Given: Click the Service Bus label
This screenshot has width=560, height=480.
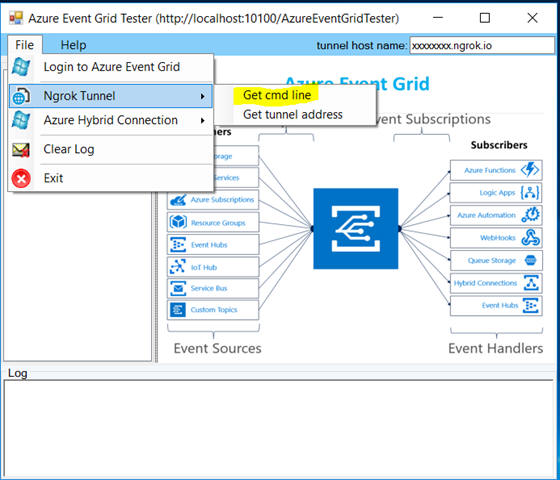Looking at the screenshot, I should point(209,288).
